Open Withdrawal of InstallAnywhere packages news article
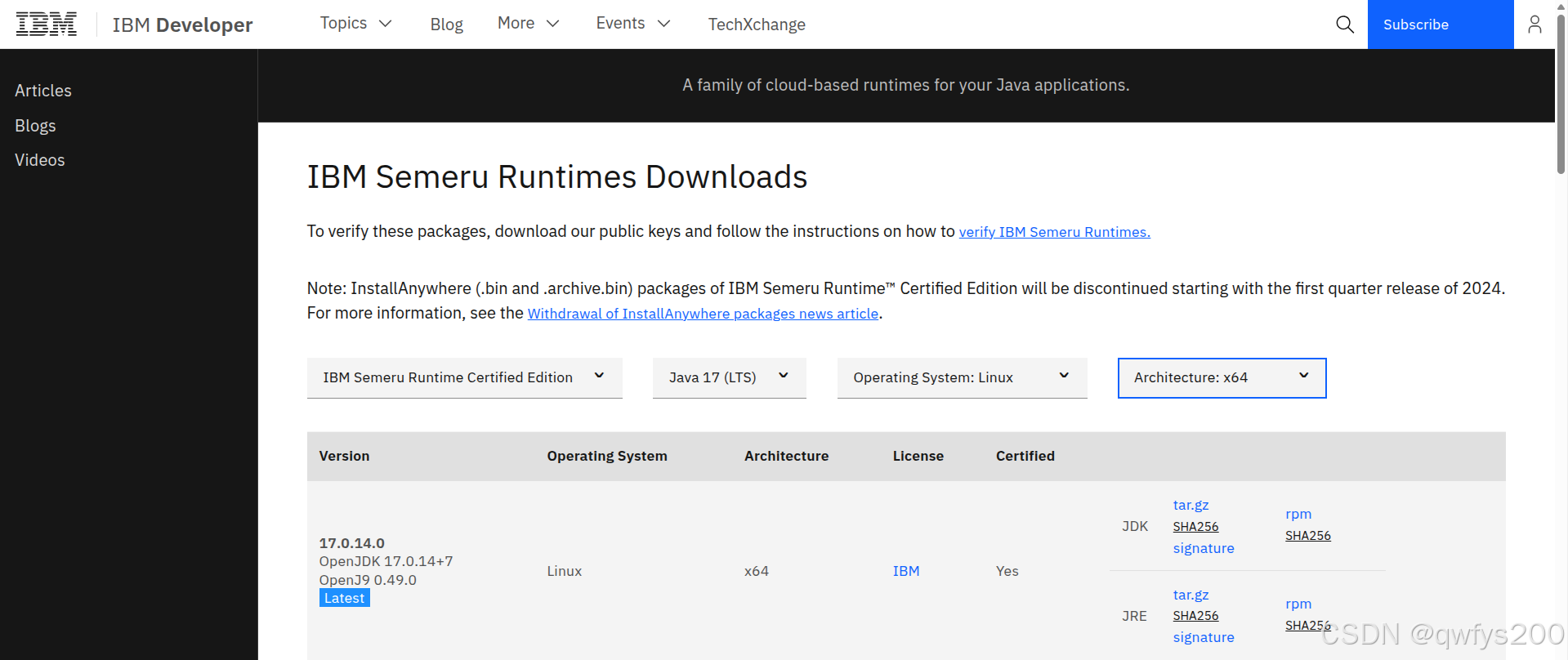 pos(703,314)
